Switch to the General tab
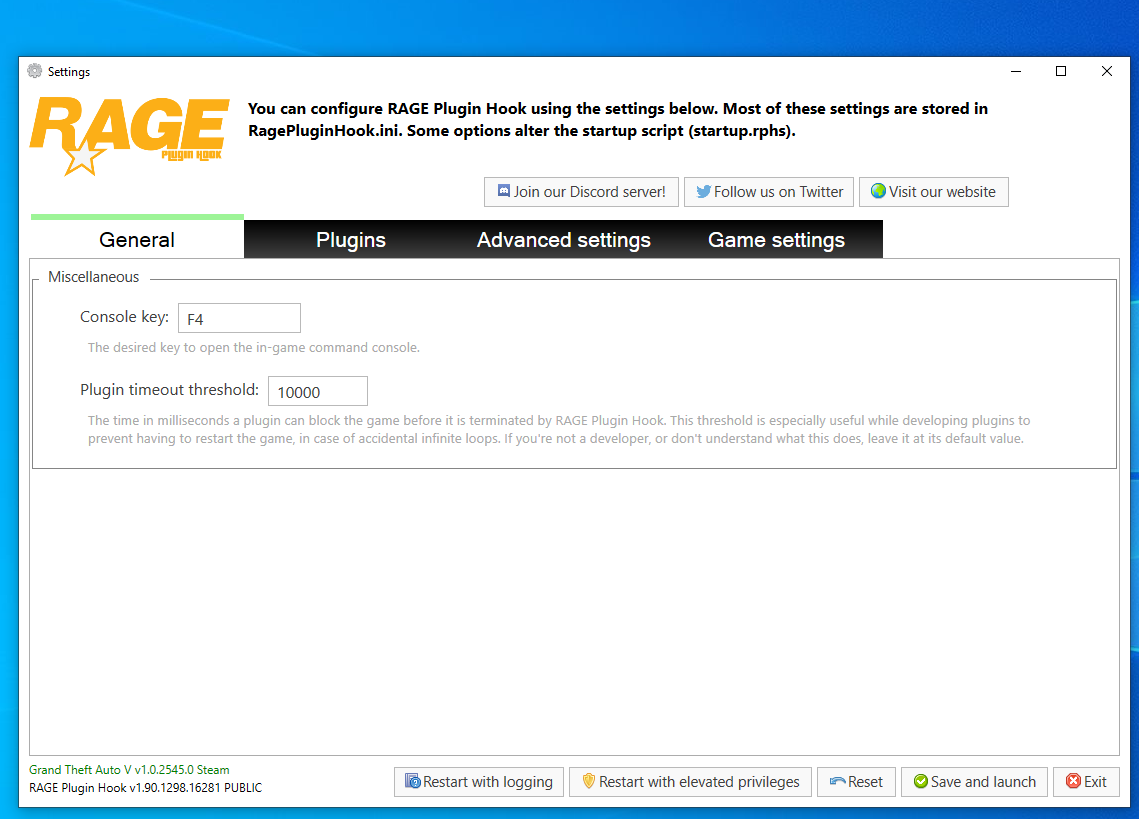This screenshot has height=819, width=1139. coord(137,239)
